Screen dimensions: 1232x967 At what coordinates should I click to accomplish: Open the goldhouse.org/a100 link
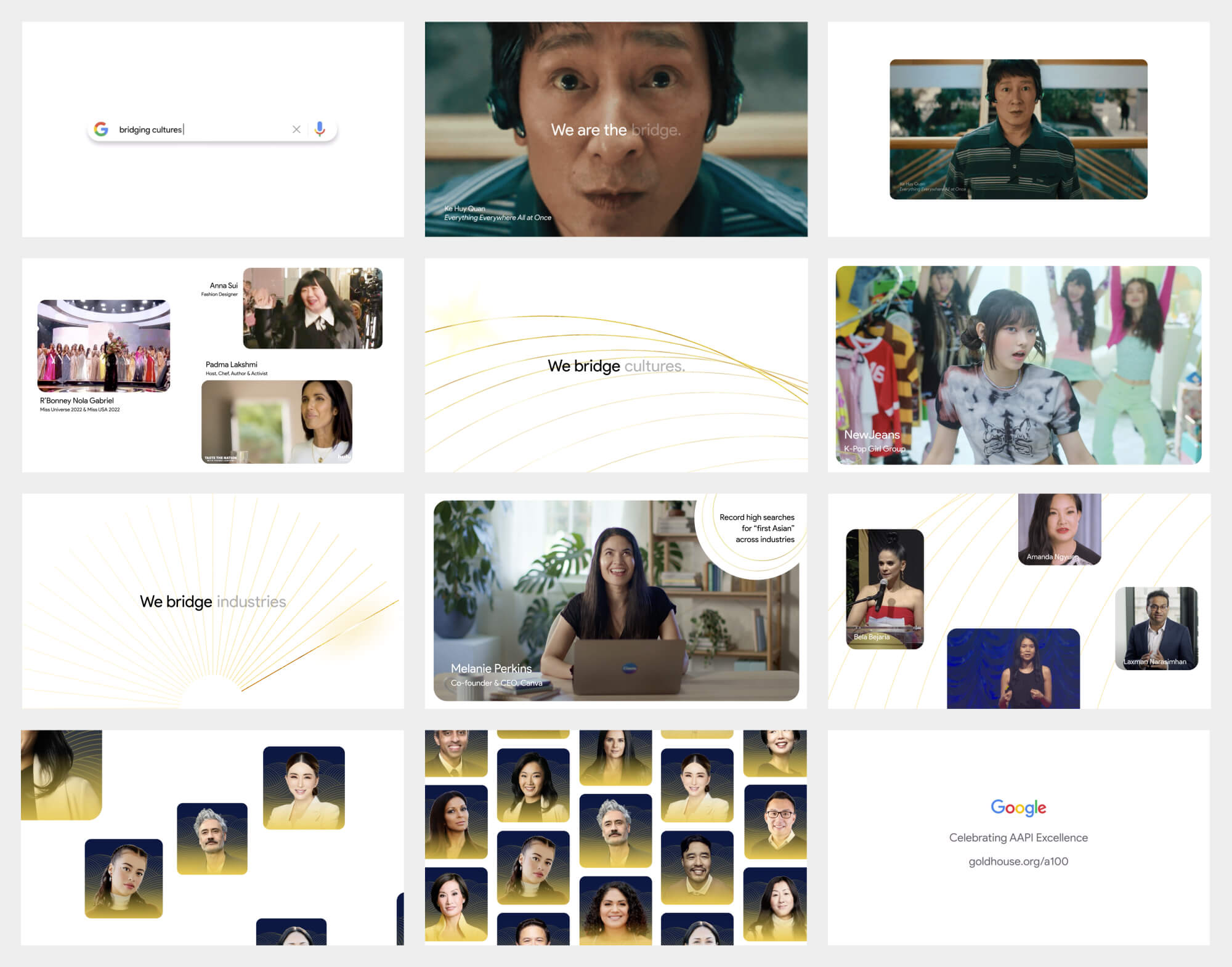coord(1018,862)
